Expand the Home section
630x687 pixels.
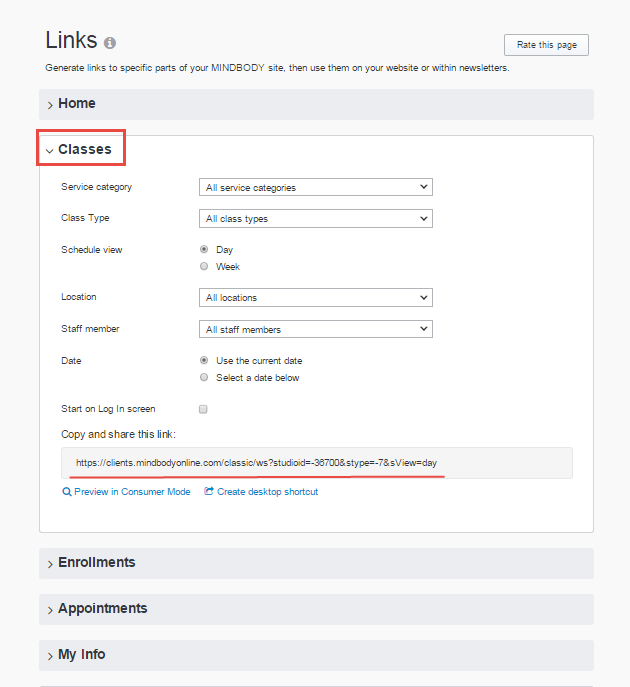click(77, 104)
